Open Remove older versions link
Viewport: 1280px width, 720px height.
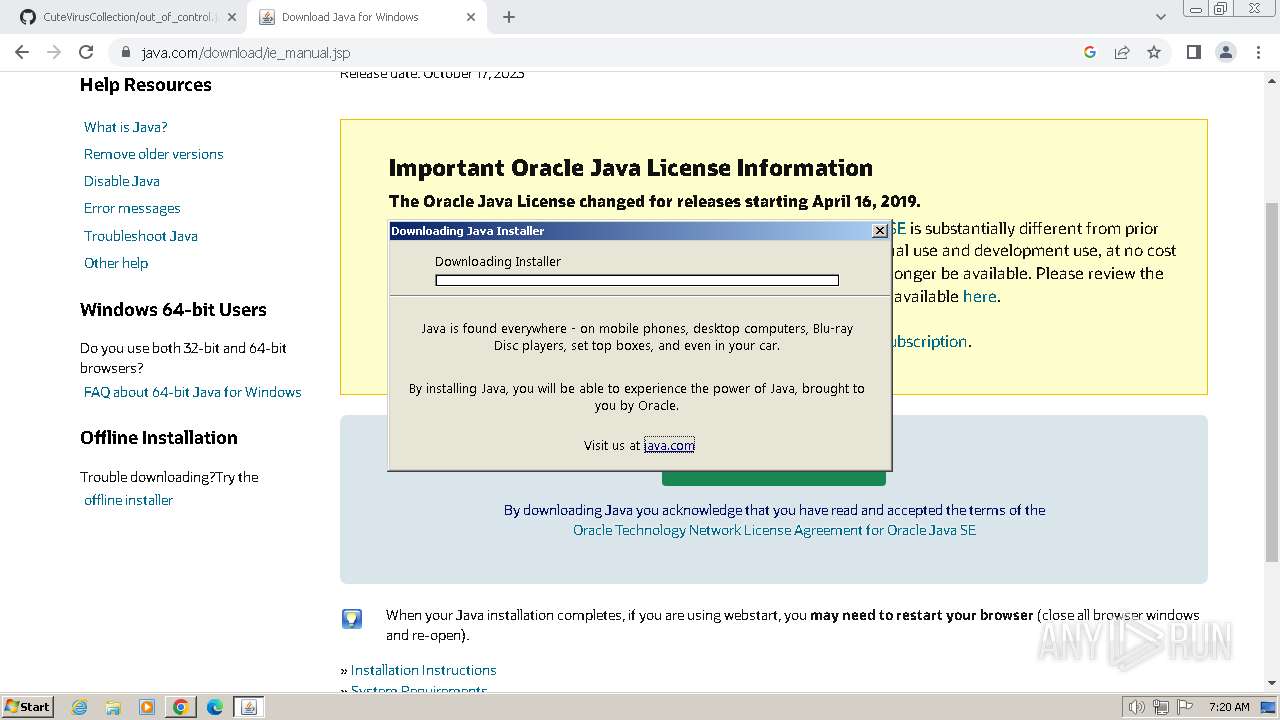point(153,154)
